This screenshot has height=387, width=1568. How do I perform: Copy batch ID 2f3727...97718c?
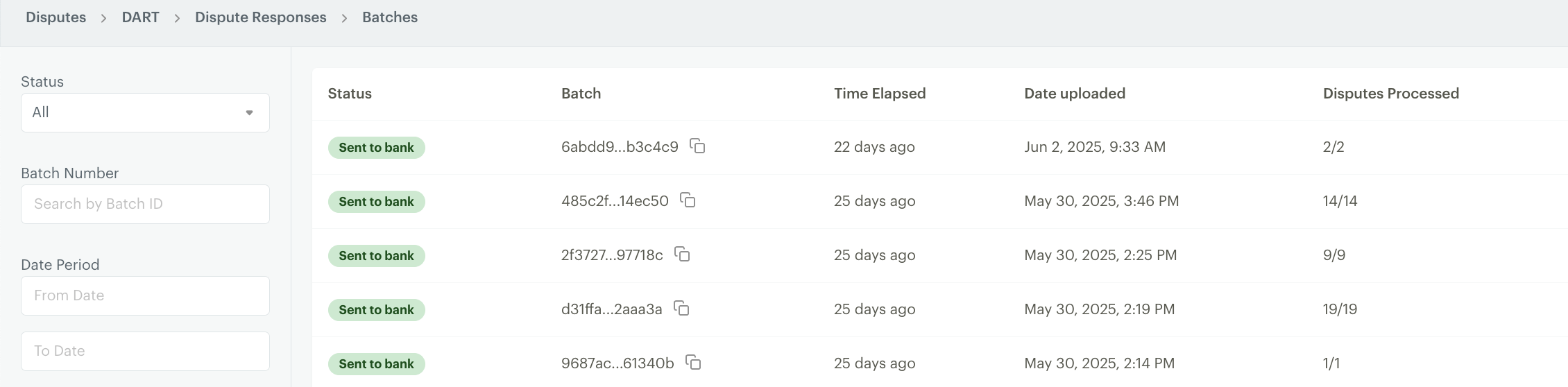coord(682,255)
